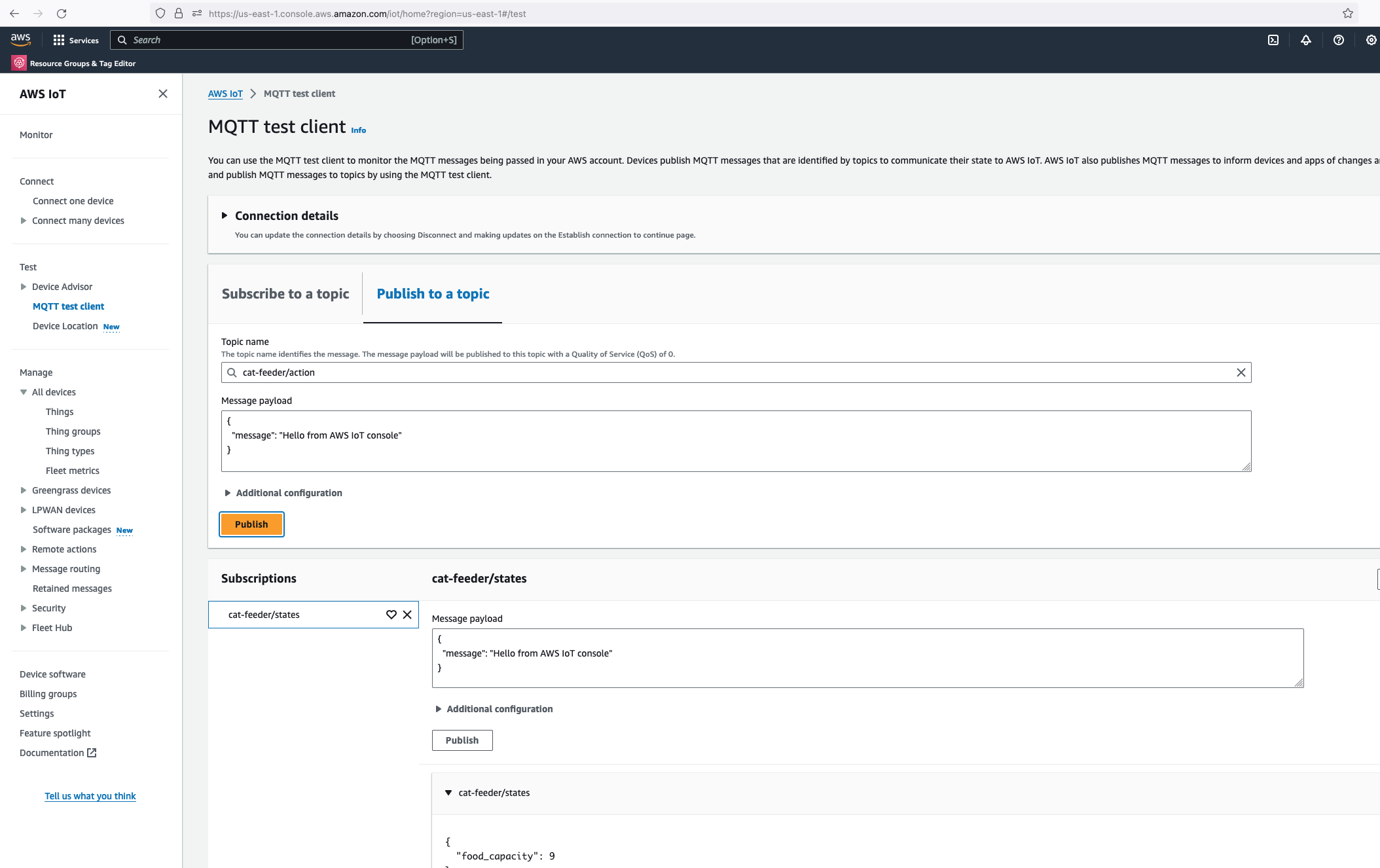Open Monitor in sidebar
The height and width of the screenshot is (868, 1380).
click(x=36, y=135)
